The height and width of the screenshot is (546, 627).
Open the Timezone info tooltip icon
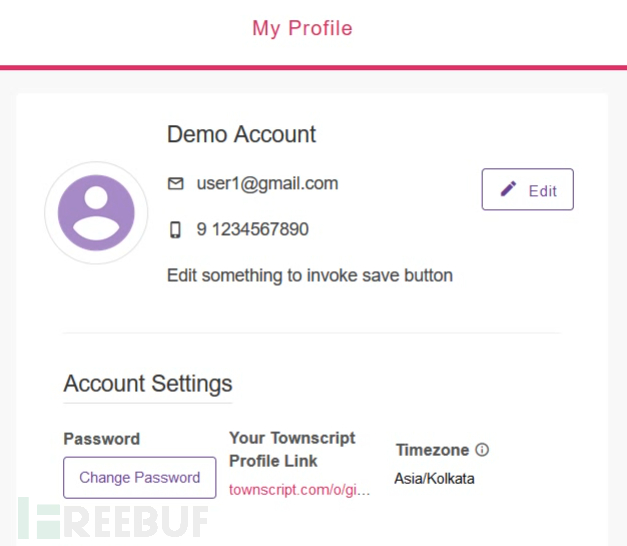point(482,450)
